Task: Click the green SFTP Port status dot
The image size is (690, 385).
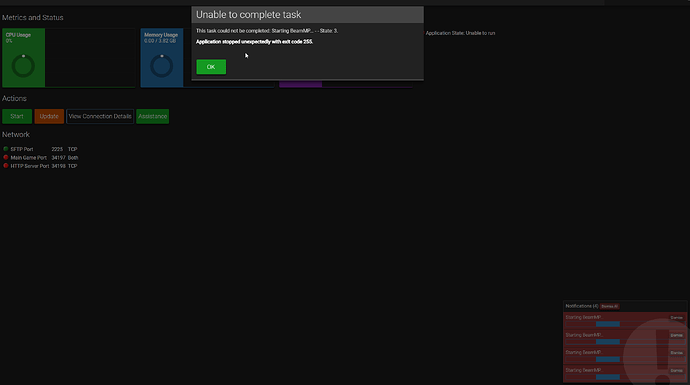Action: pyautogui.click(x=6, y=149)
